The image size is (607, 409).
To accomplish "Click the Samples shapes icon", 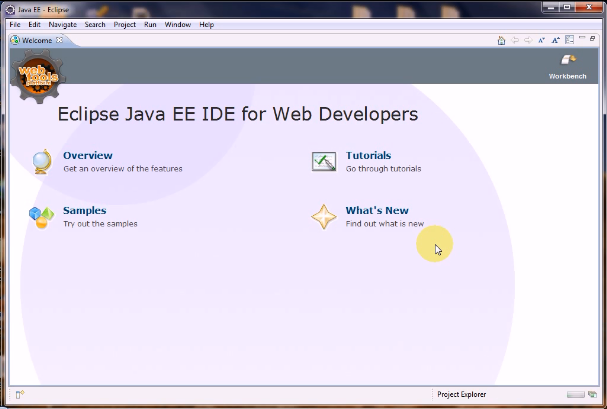I will [x=41, y=217].
